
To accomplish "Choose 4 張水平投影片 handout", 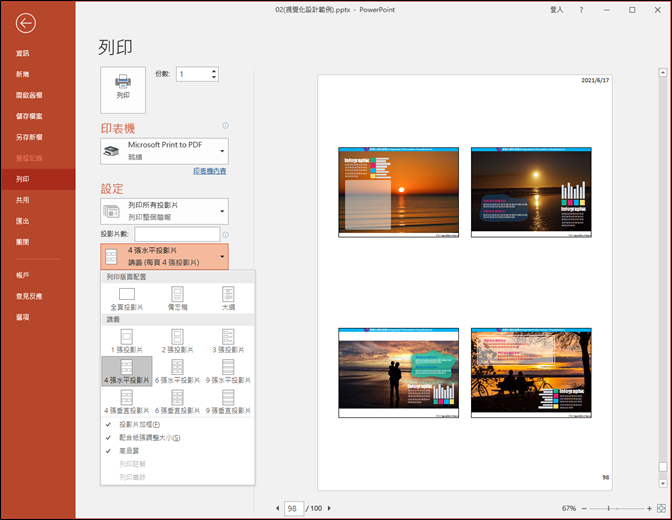I will click(x=127, y=371).
